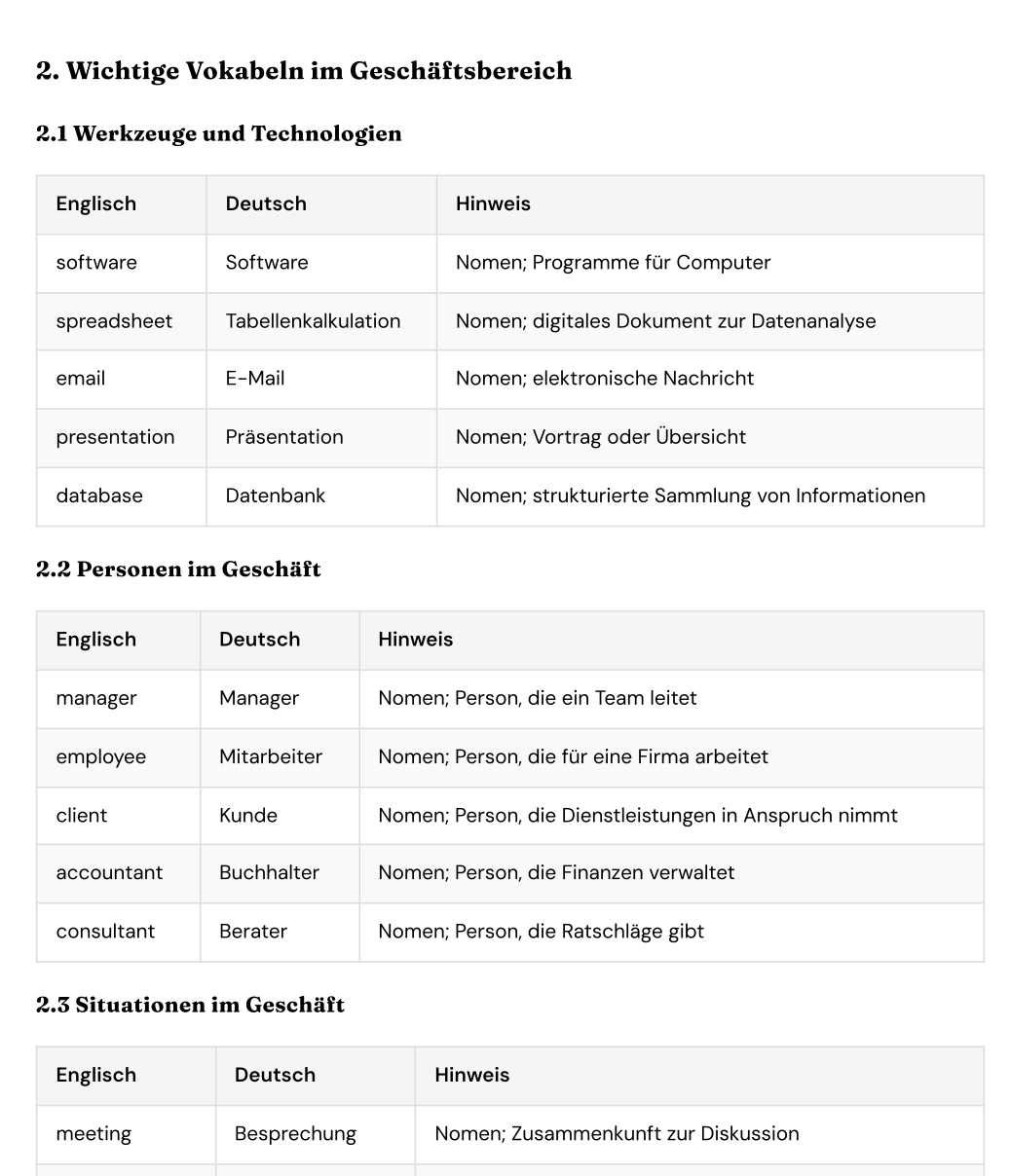This screenshot has width=1011, height=1176.
Task: Click the "Nomen; Programme für Computer" cell
Action: 613,263
